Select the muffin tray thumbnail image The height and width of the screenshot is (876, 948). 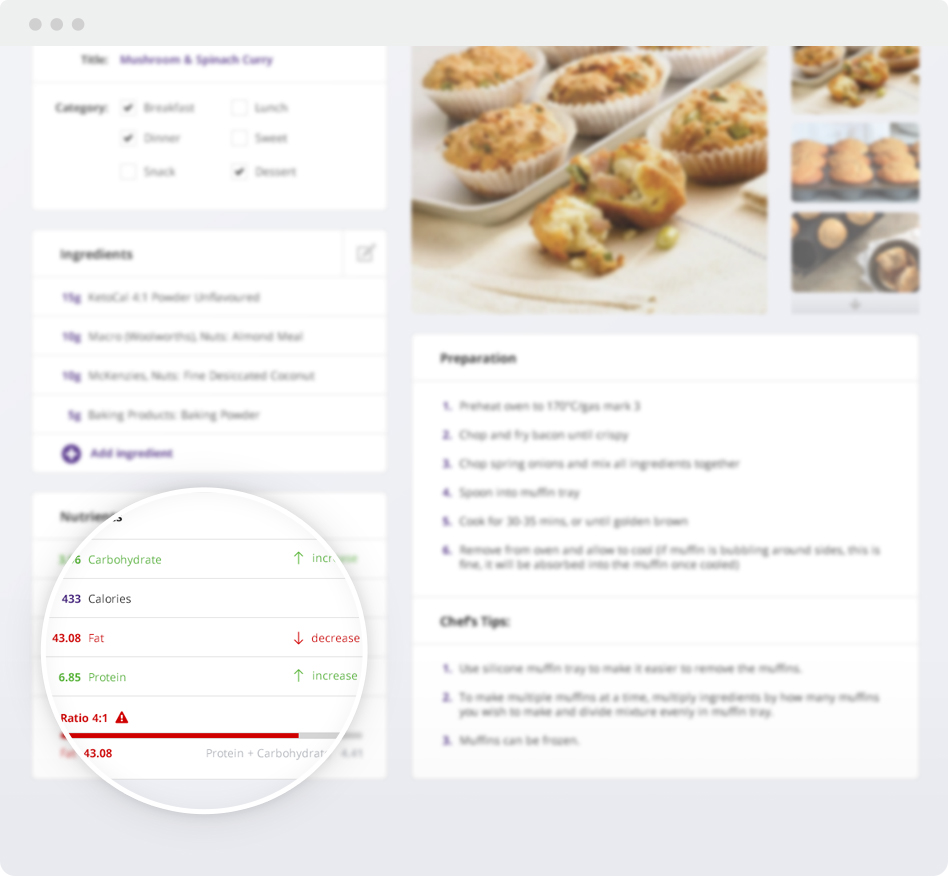pyautogui.click(x=855, y=162)
